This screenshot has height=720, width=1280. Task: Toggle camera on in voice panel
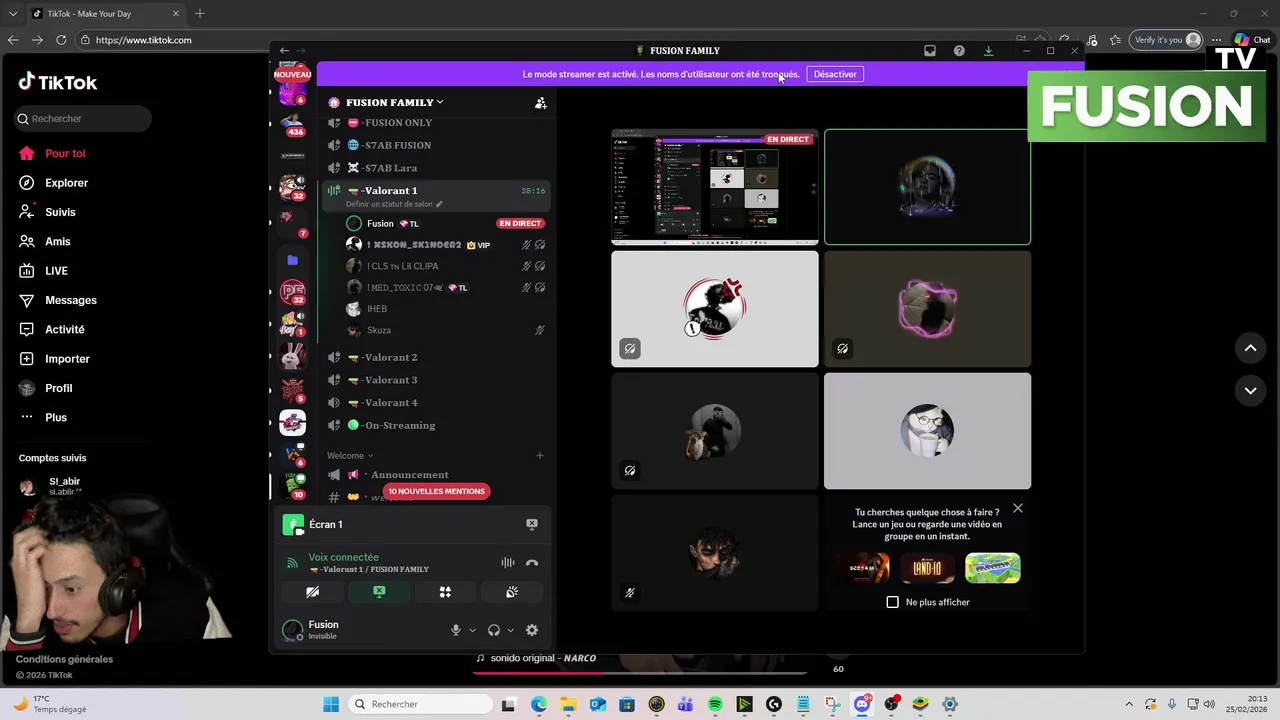pos(312,592)
